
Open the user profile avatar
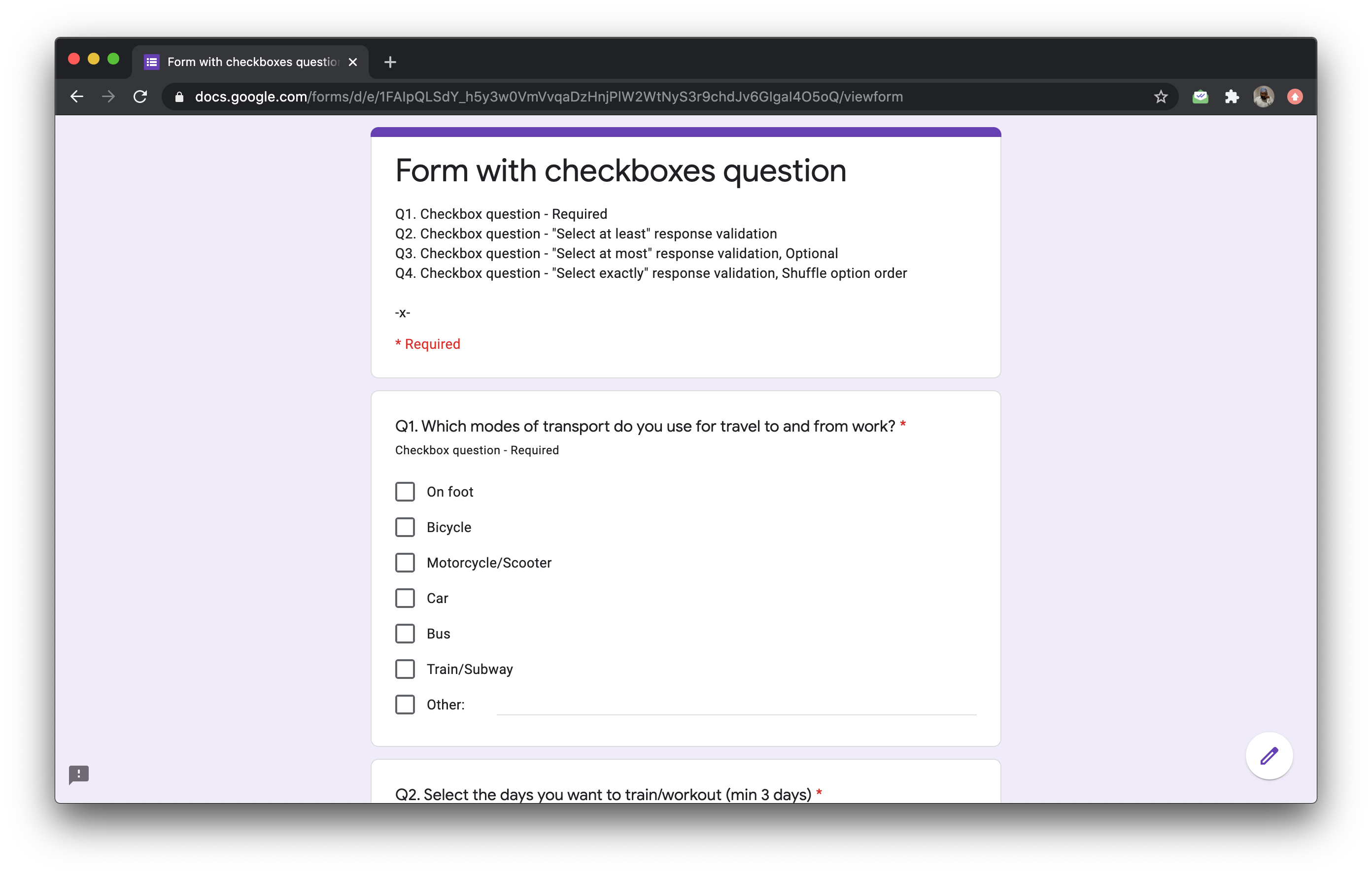[1263, 97]
